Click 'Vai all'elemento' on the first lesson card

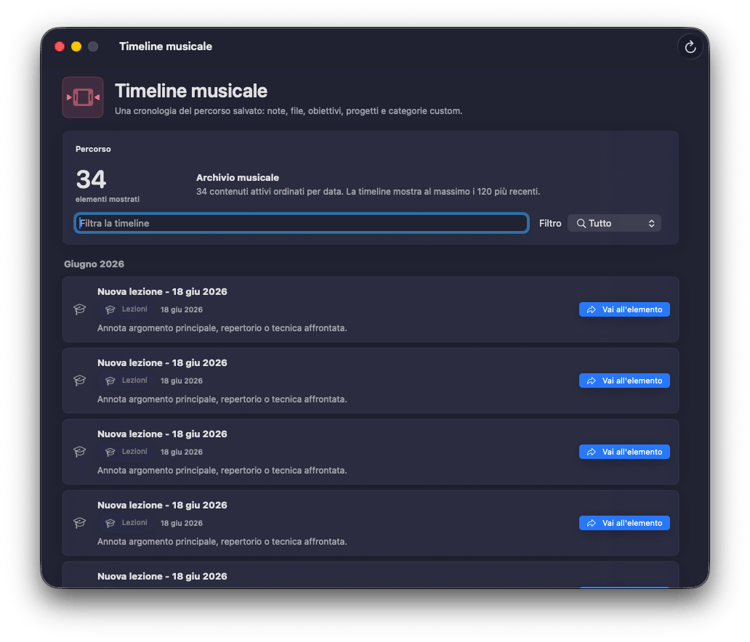624,310
